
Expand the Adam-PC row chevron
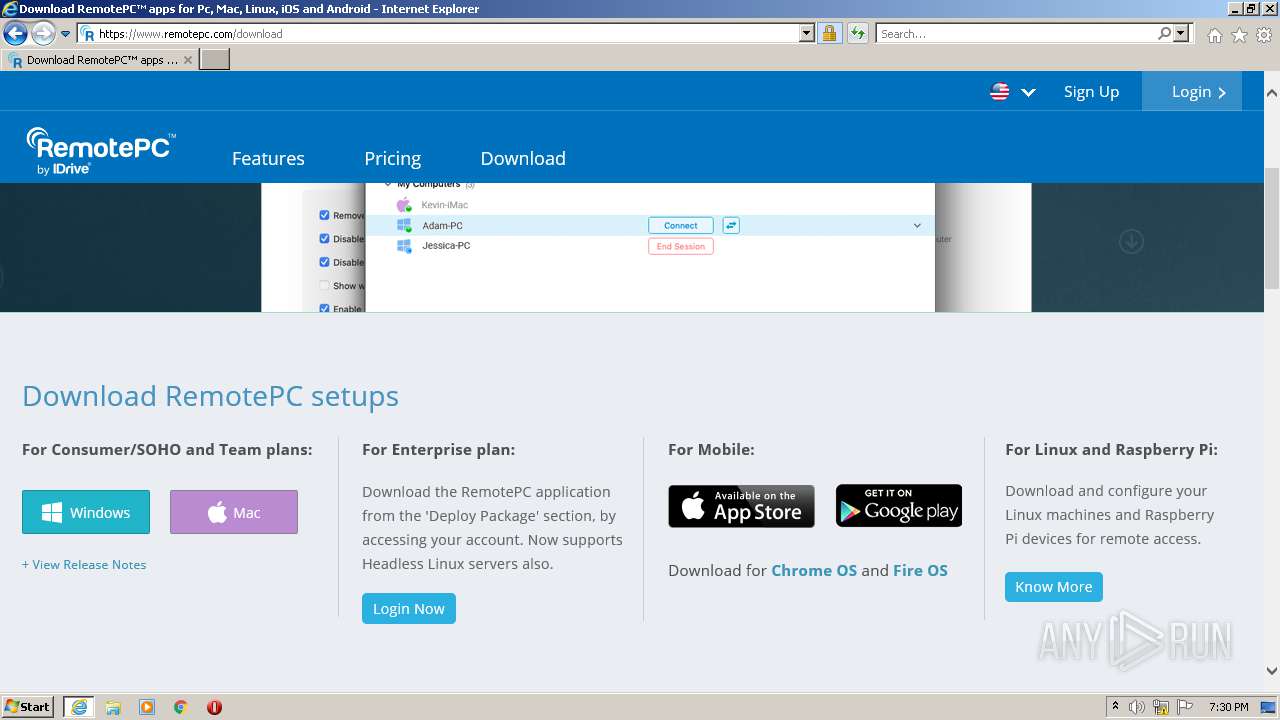coord(917,226)
